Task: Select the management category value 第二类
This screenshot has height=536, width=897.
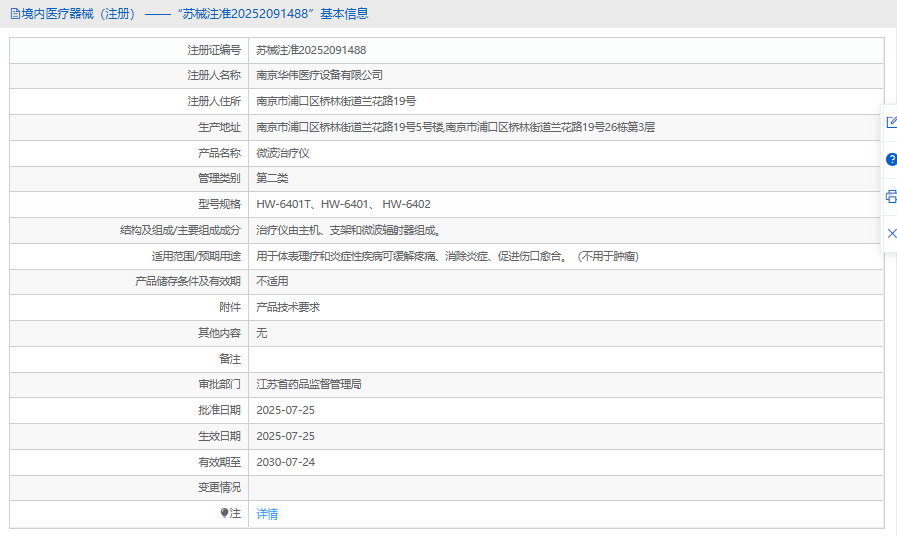Action: click(272, 178)
